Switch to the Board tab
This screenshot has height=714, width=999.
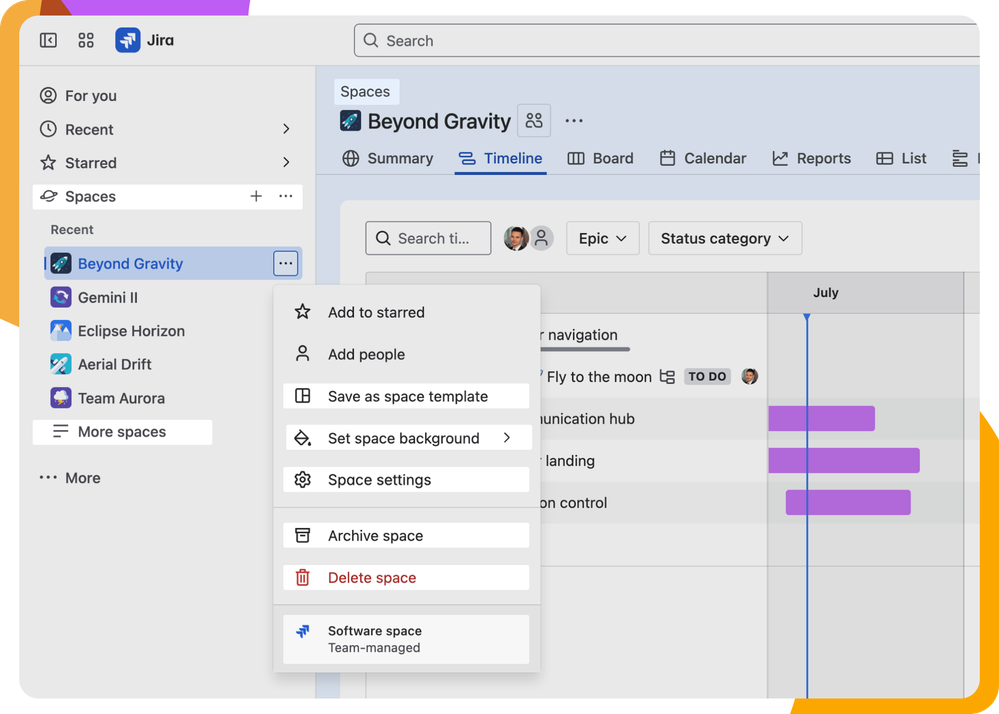pyautogui.click(x=600, y=159)
